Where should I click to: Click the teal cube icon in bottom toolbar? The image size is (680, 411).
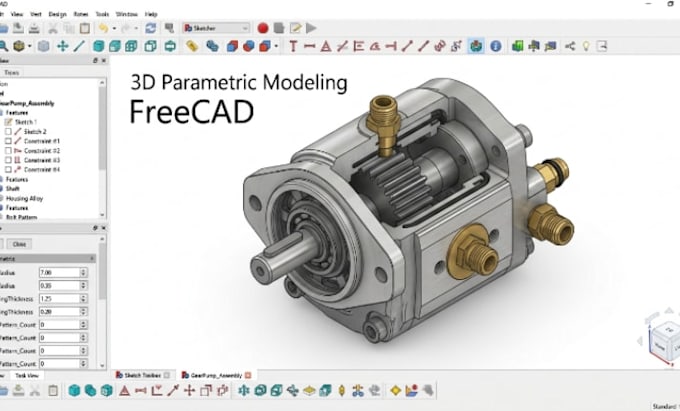[x=74, y=391]
